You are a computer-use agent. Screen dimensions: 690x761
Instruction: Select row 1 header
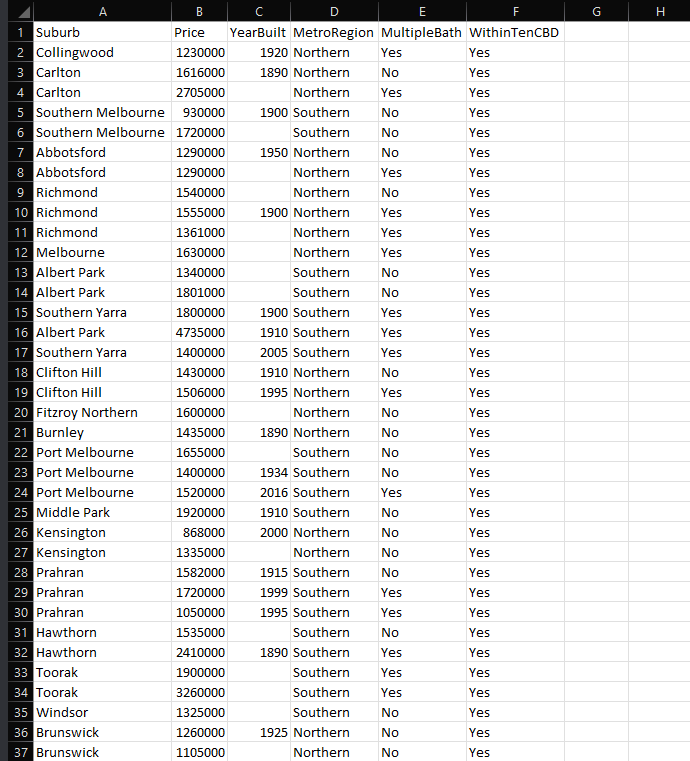(21, 32)
